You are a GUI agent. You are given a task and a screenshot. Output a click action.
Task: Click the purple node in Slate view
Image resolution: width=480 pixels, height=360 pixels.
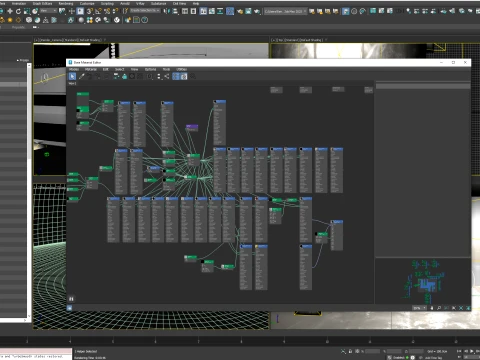(192, 127)
